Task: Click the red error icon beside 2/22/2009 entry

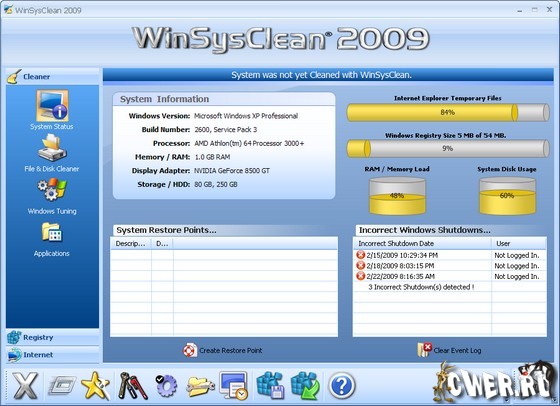Action: coord(360,276)
